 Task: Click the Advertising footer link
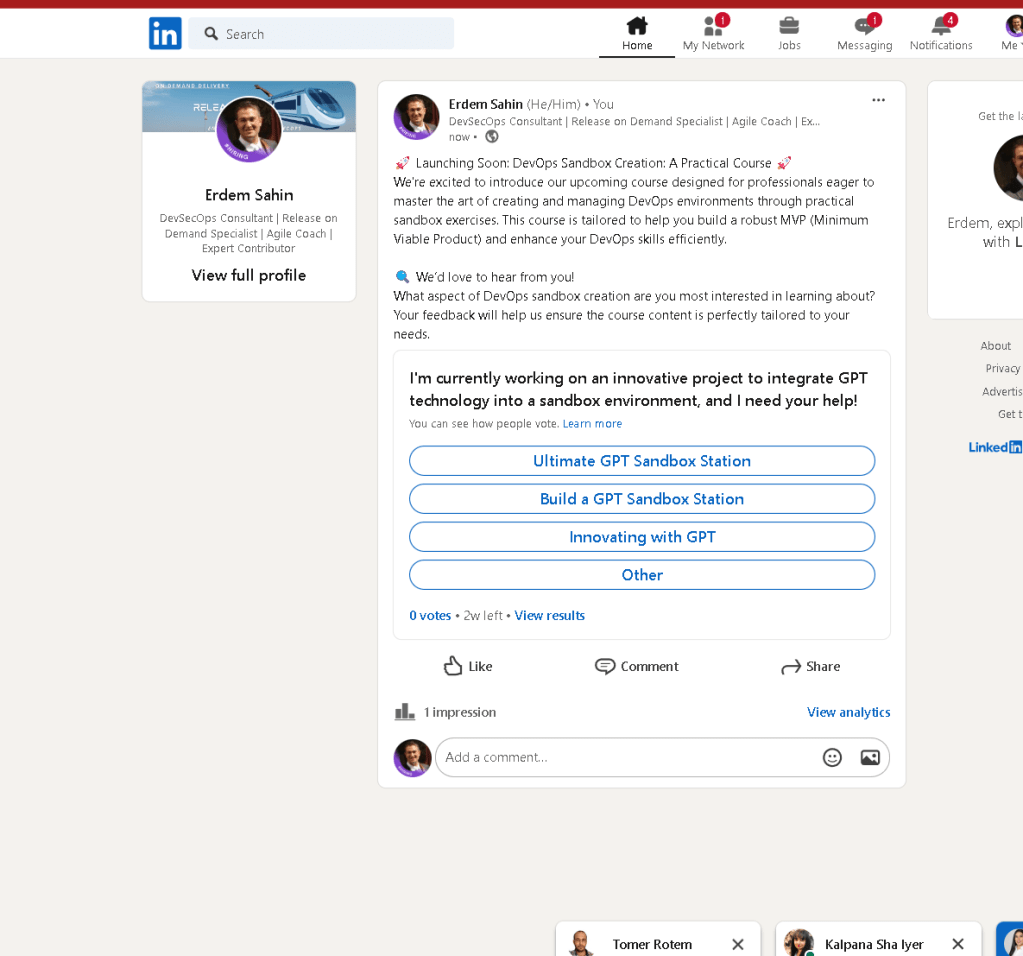click(x=1002, y=392)
